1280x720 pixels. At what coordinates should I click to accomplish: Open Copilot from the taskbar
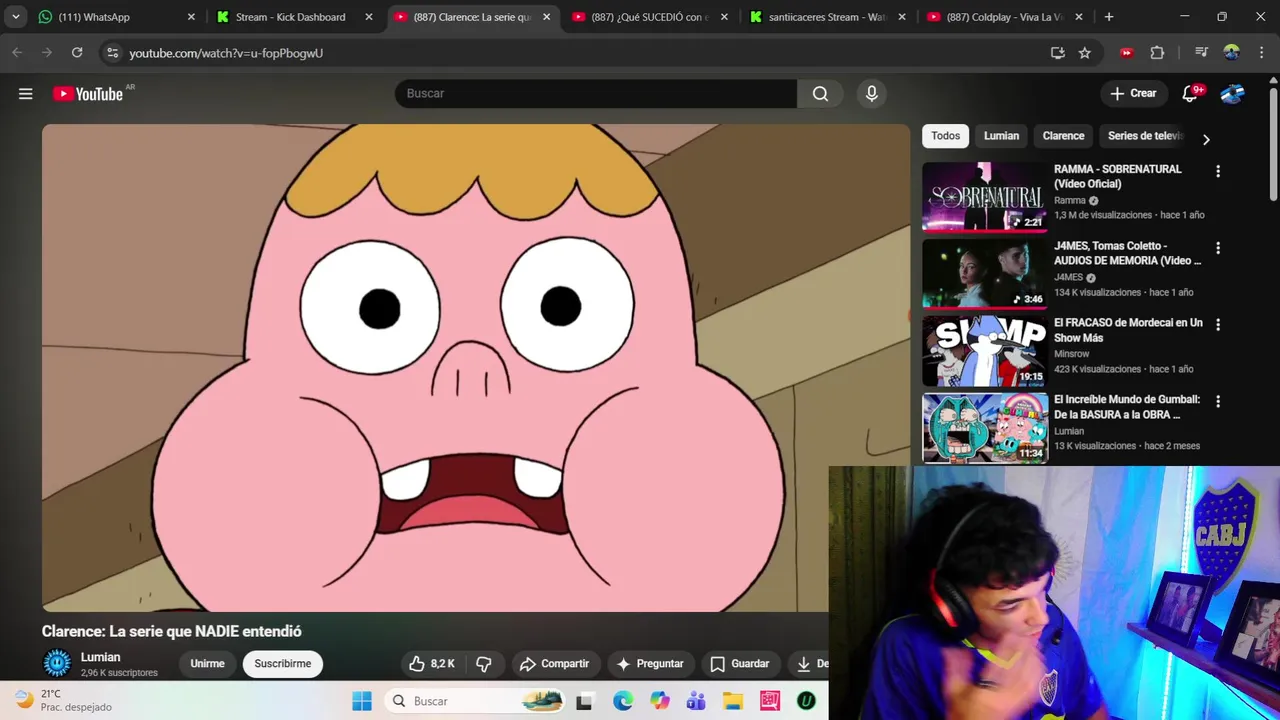(x=659, y=701)
